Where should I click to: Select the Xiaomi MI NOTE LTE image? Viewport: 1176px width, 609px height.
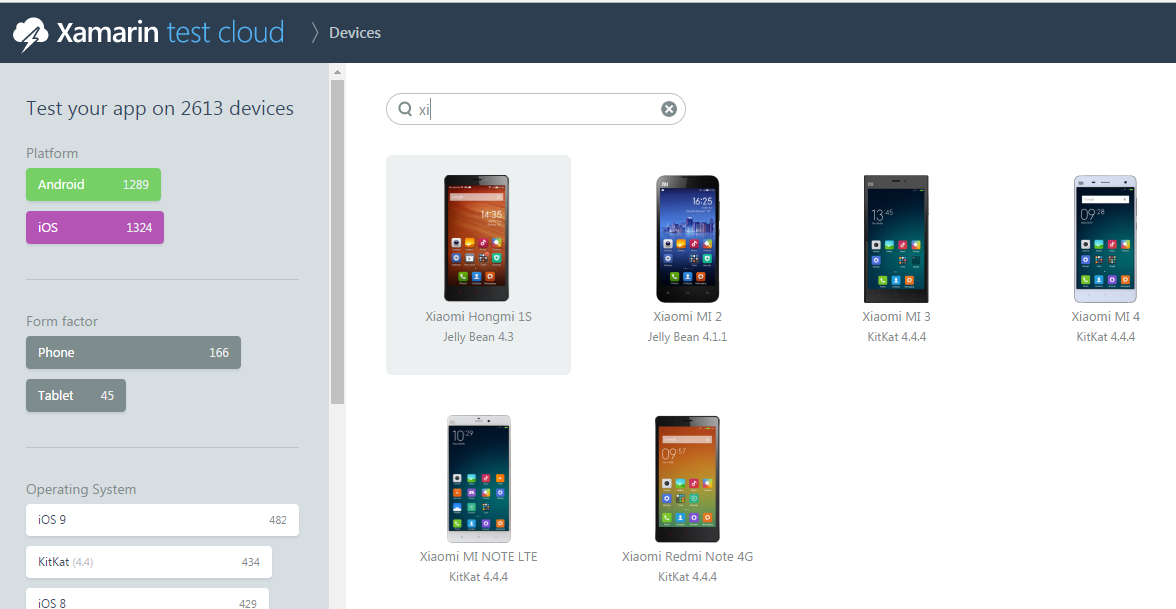pos(478,478)
